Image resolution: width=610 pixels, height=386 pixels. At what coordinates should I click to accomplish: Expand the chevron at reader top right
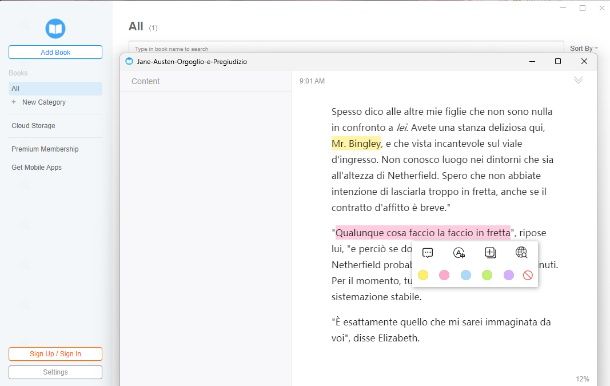(578, 80)
